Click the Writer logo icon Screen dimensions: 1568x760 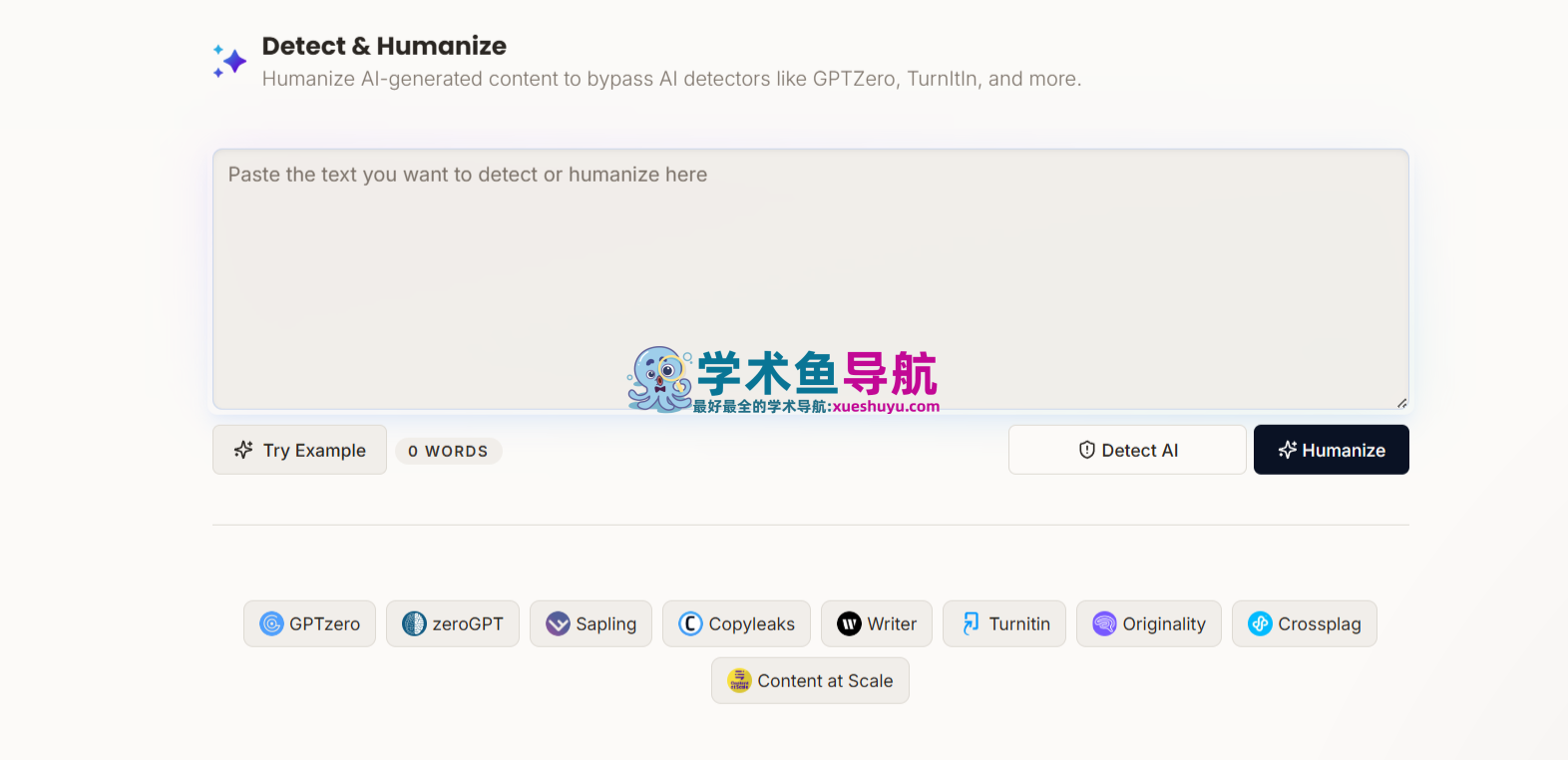click(849, 624)
